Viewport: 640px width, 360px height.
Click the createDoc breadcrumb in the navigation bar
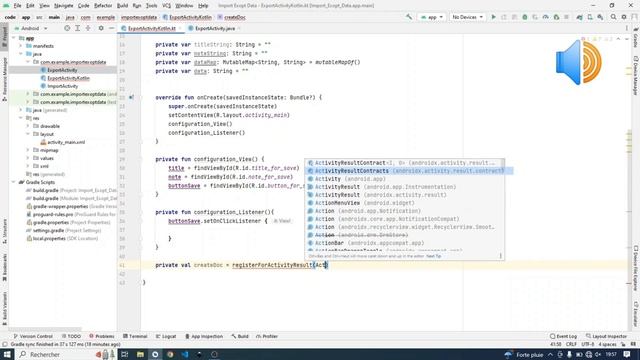tap(231, 17)
